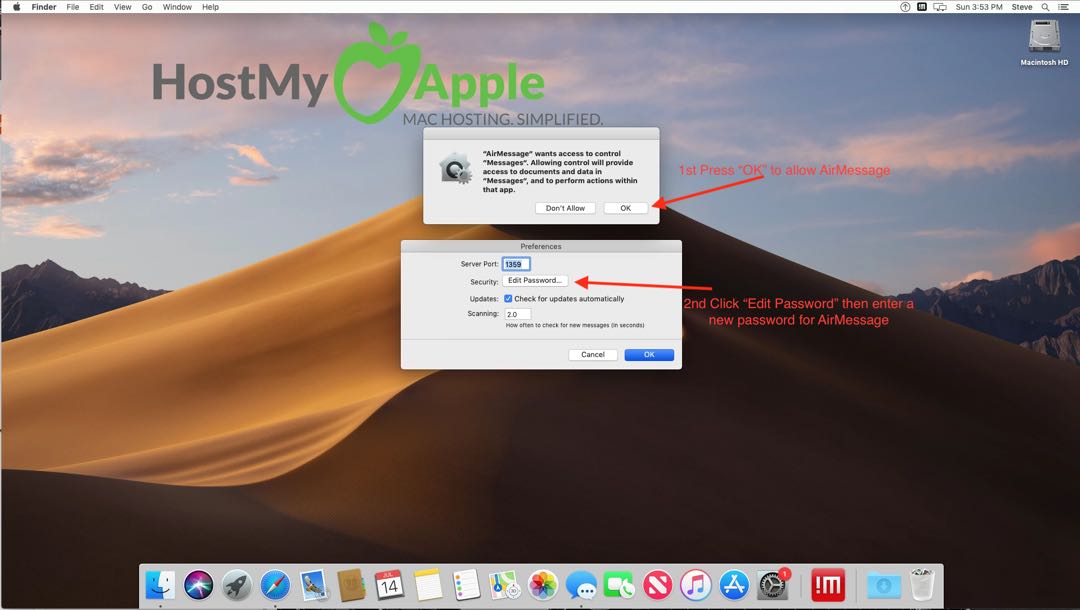The width and height of the screenshot is (1080, 610).
Task: Open Steve user menu in menu bar
Action: (1021, 7)
